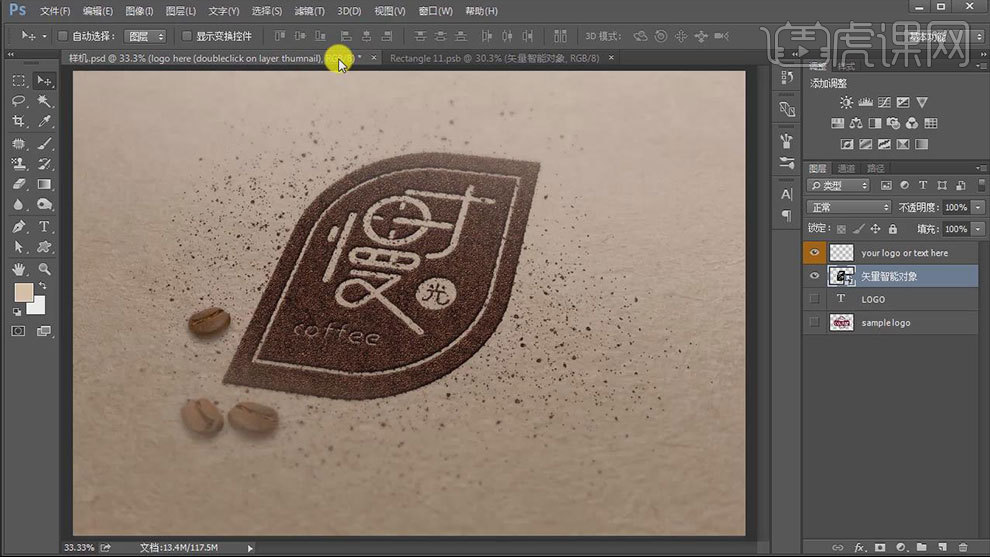Screen dimensions: 990x557
Task: Select the Clone Stamp tool
Action: click(x=18, y=164)
